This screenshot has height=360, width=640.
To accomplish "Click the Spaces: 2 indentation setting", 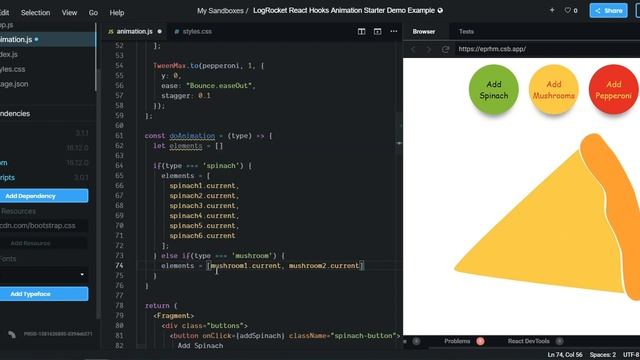I will tap(602, 355).
